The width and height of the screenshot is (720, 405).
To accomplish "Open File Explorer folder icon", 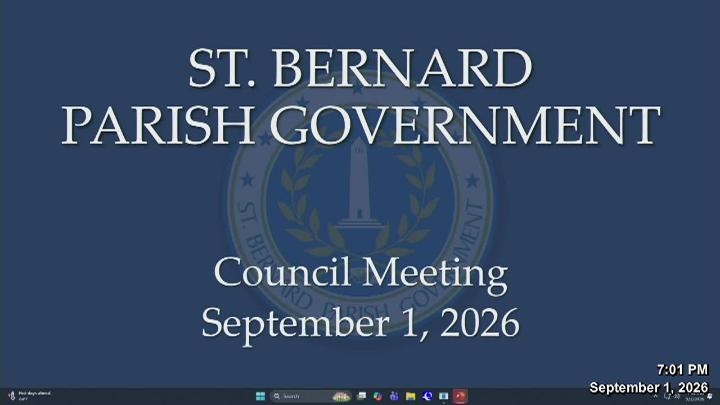I will [411, 396].
